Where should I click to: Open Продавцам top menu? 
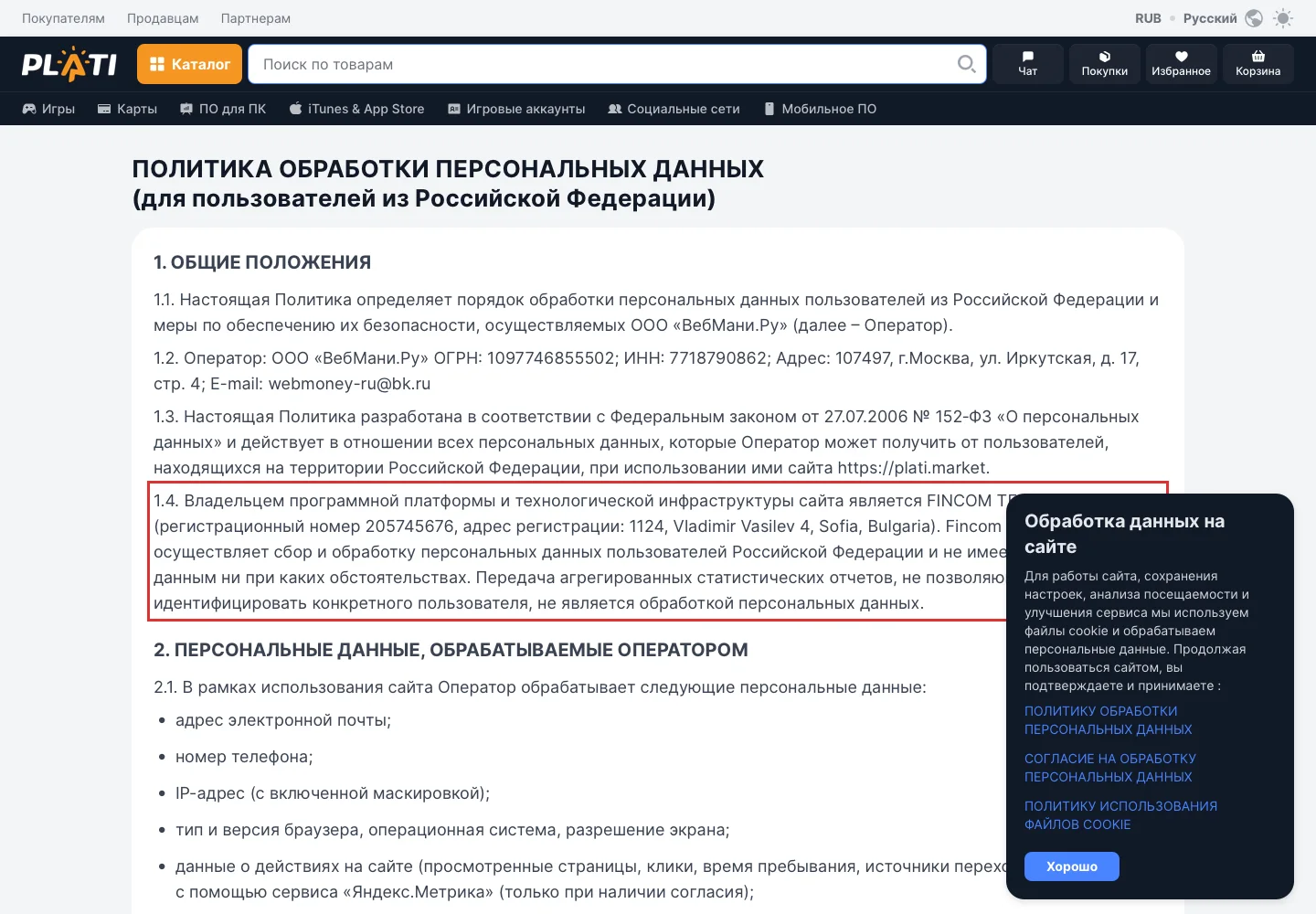(163, 18)
